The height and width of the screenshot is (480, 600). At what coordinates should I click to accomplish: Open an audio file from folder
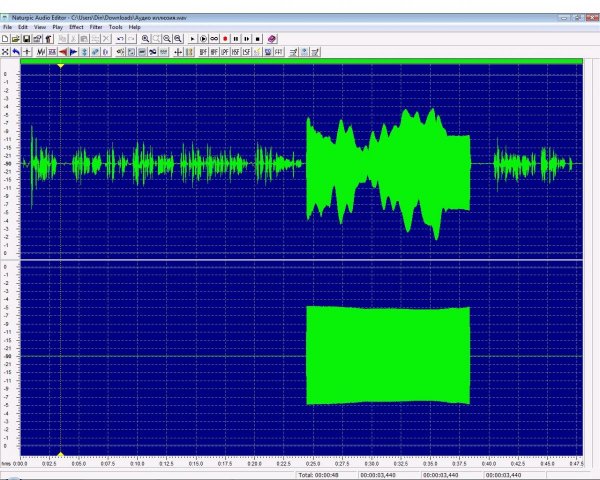tap(16, 39)
